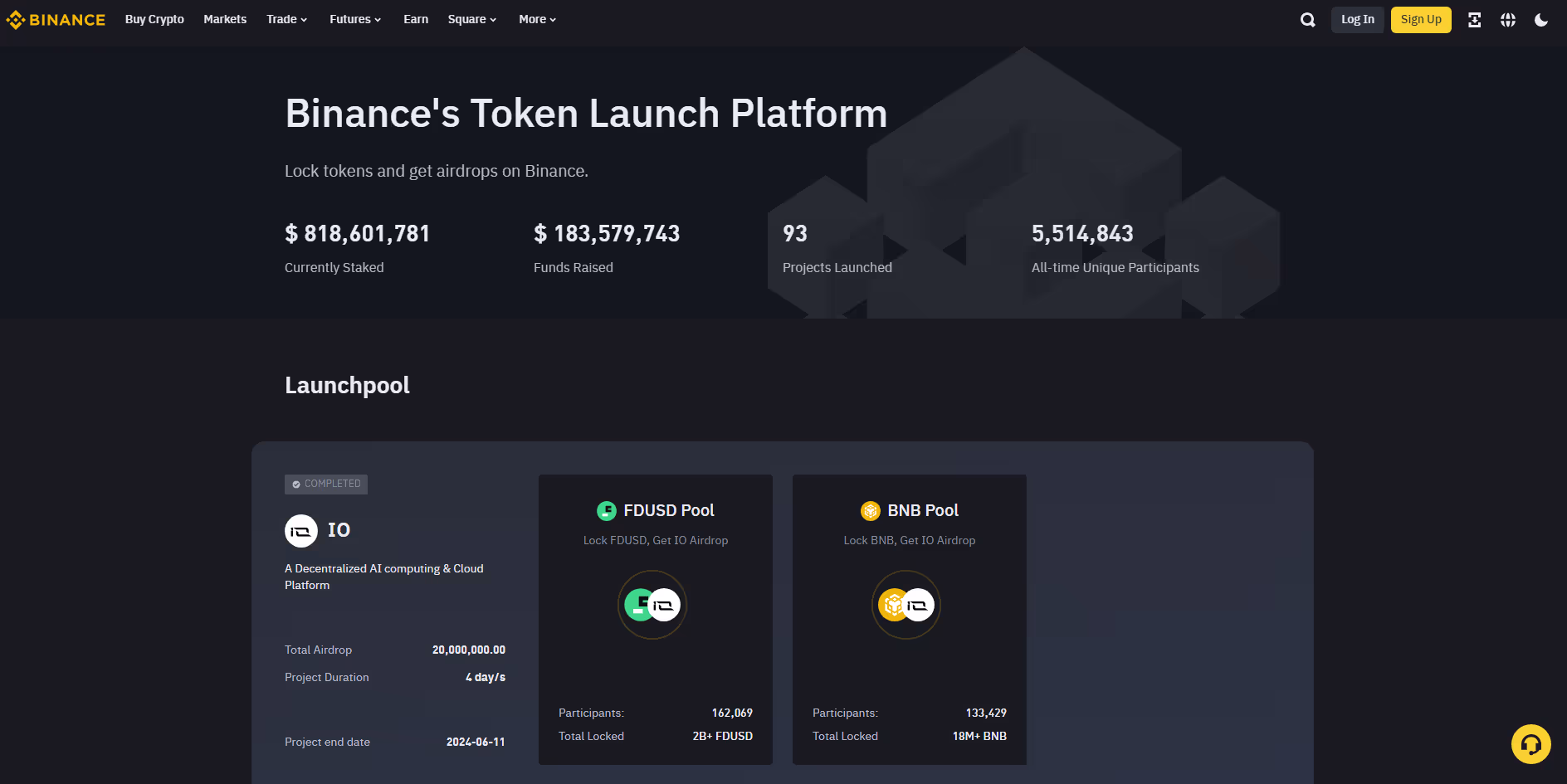
Task: Click the Launchpool section heading
Action: click(x=347, y=386)
